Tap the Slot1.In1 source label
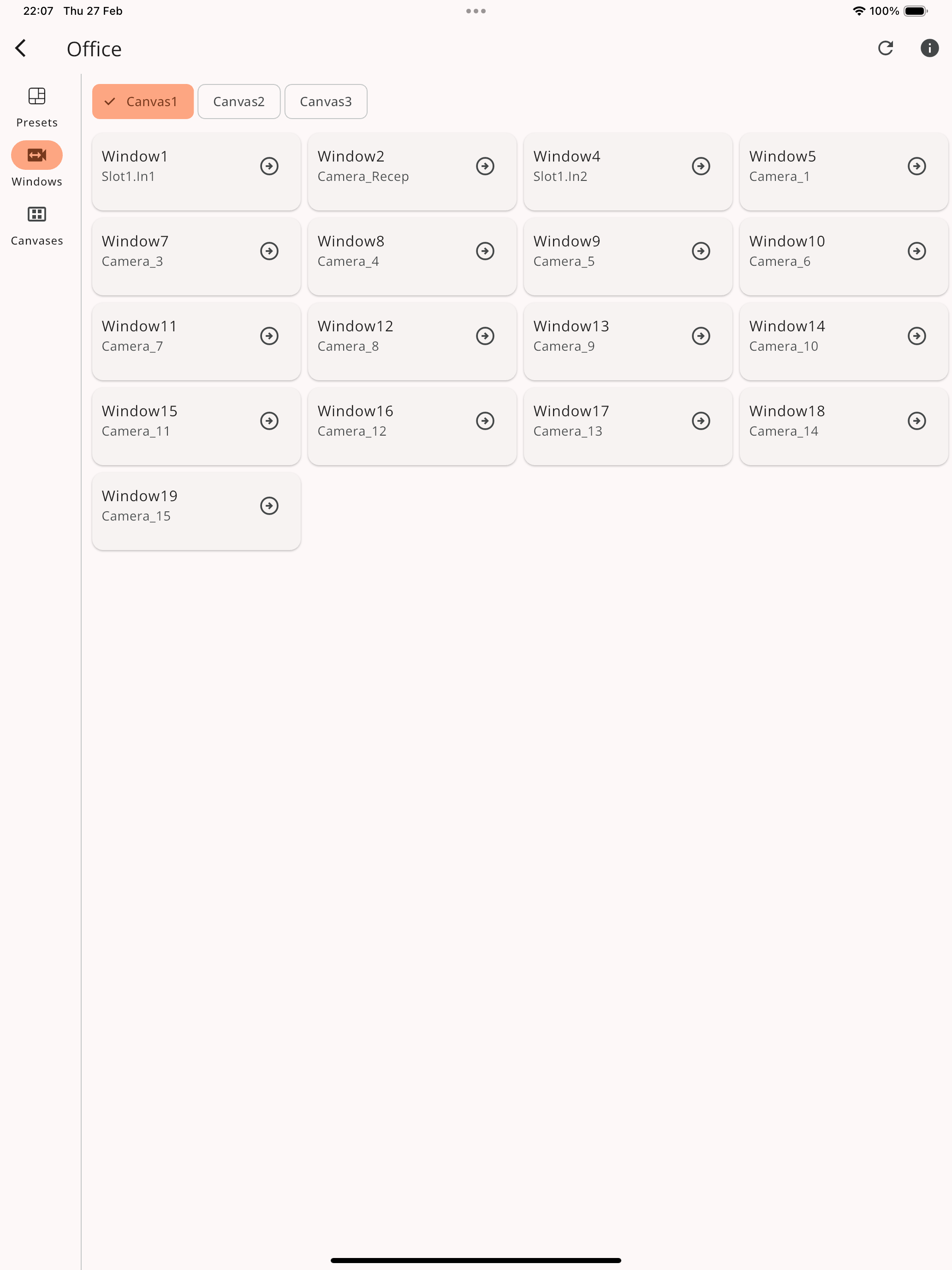This screenshot has width=952, height=1270. click(128, 176)
